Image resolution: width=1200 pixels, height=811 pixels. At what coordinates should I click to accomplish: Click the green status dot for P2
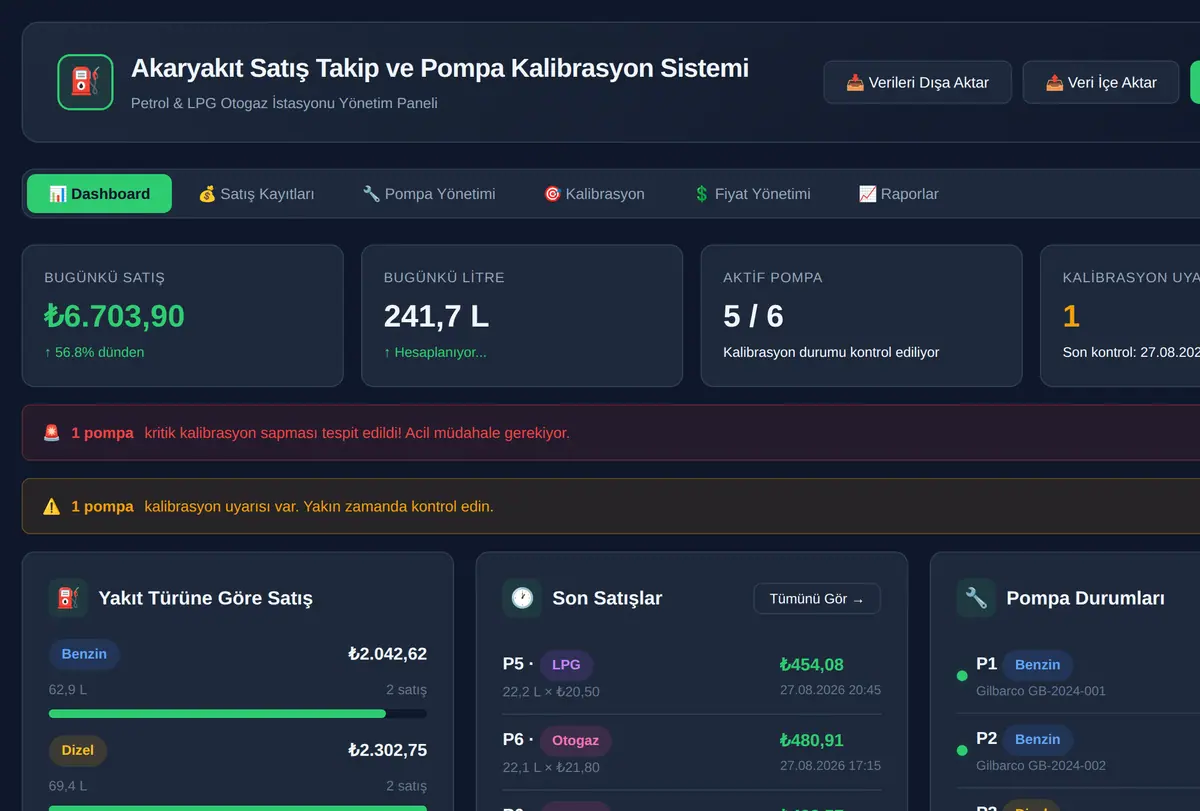(x=962, y=750)
